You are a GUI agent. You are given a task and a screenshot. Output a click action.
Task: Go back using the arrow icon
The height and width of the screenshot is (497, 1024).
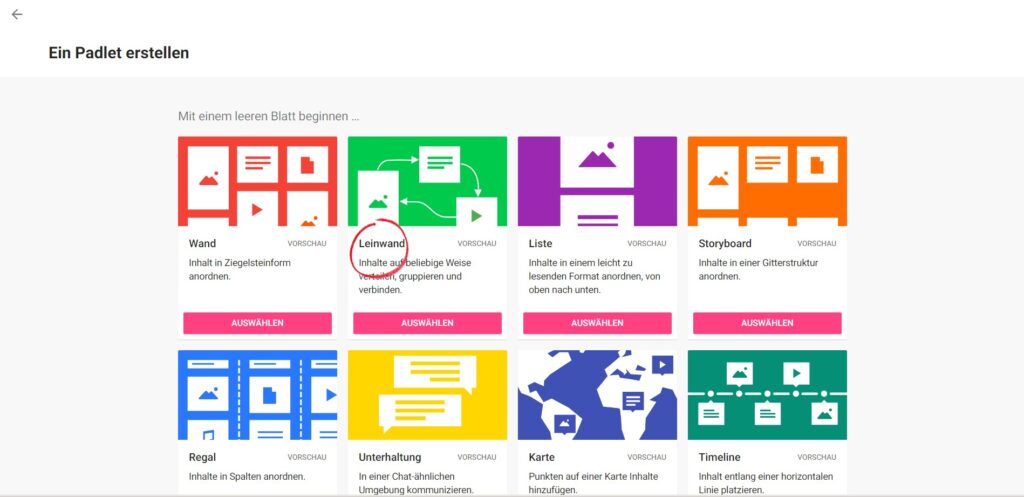click(x=17, y=14)
